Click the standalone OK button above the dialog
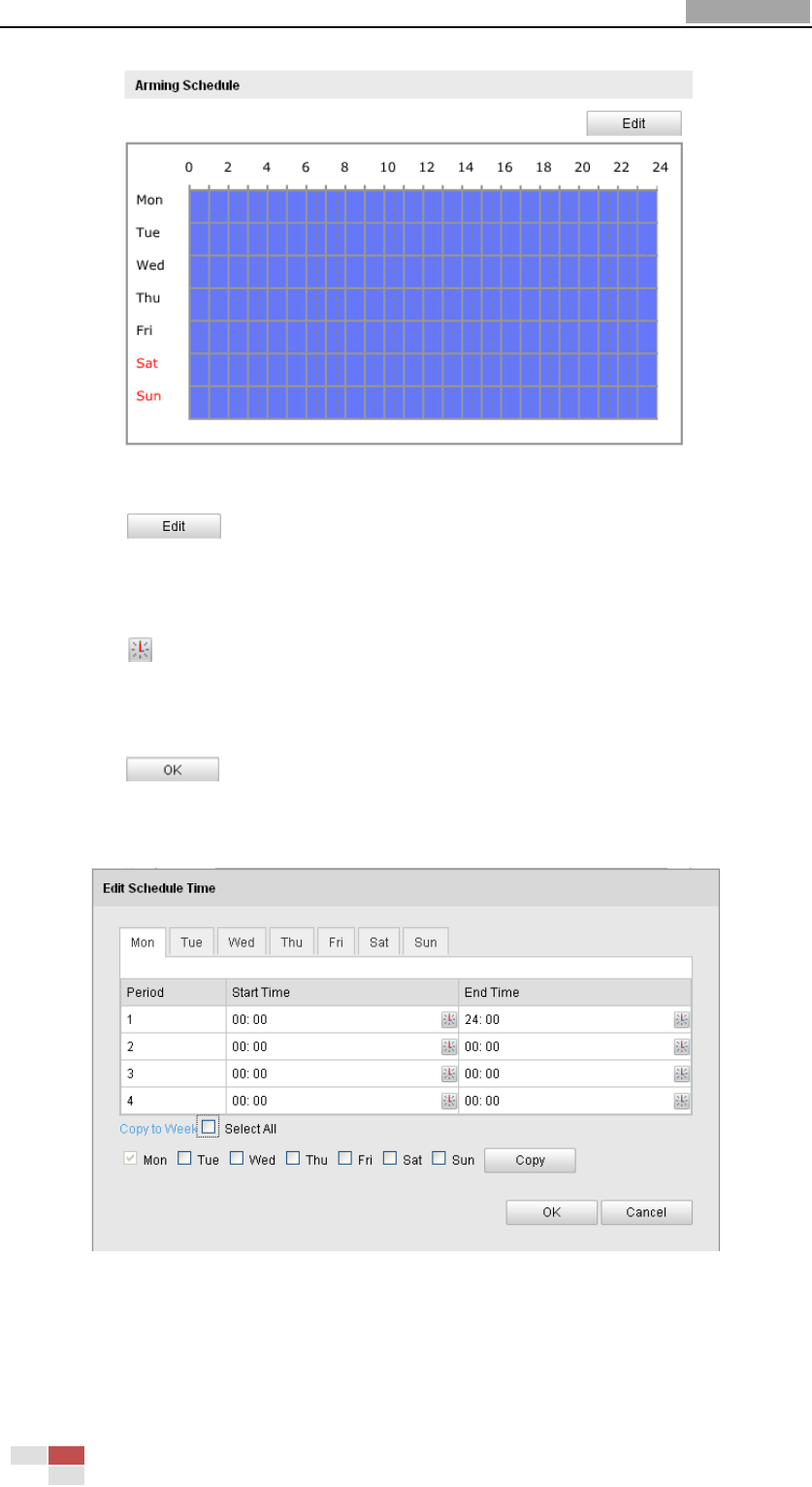 (173, 770)
